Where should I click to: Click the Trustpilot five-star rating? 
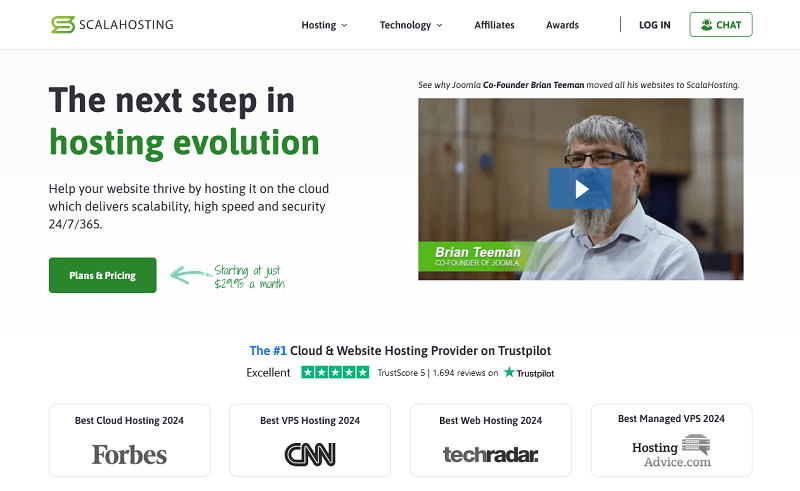(x=335, y=373)
